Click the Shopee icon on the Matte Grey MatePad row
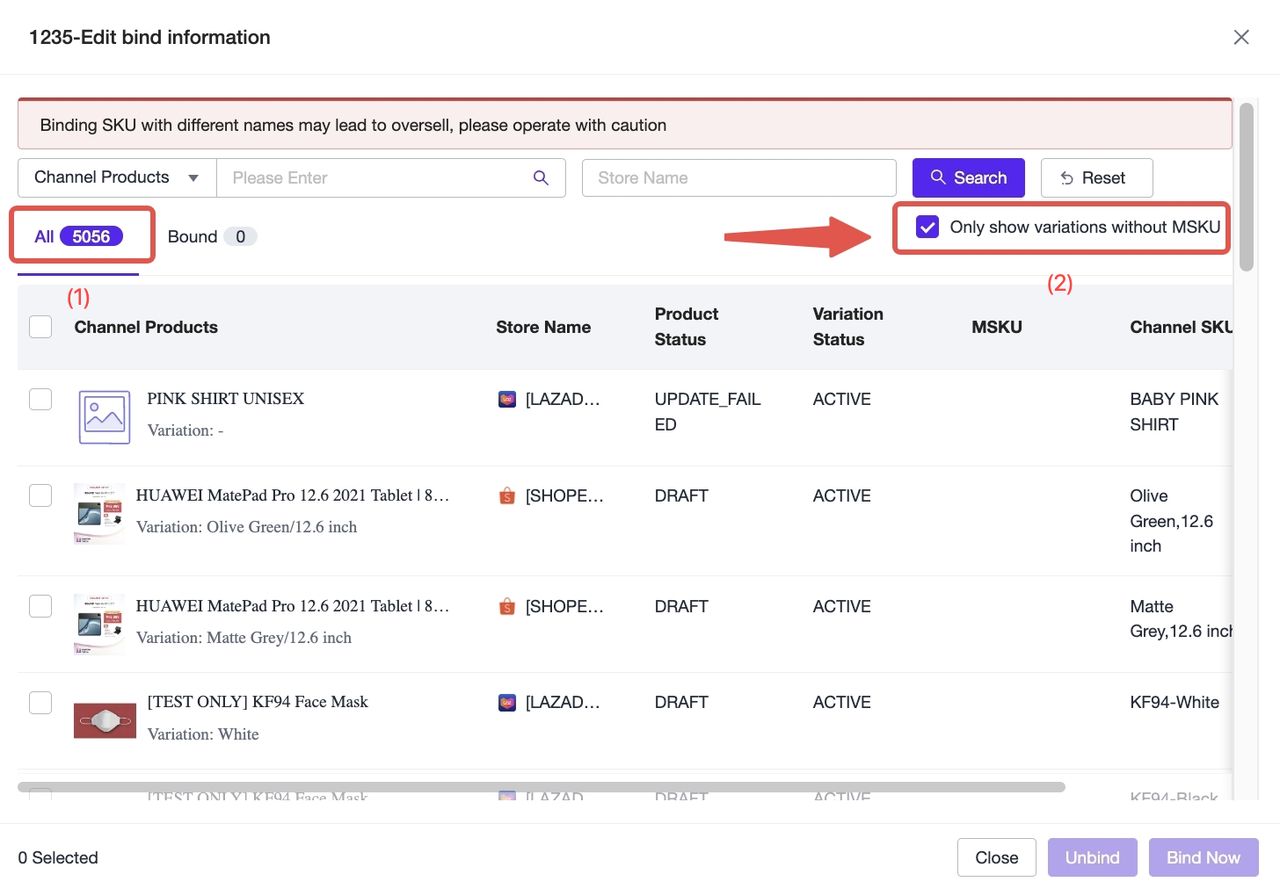This screenshot has width=1280, height=889. click(507, 606)
